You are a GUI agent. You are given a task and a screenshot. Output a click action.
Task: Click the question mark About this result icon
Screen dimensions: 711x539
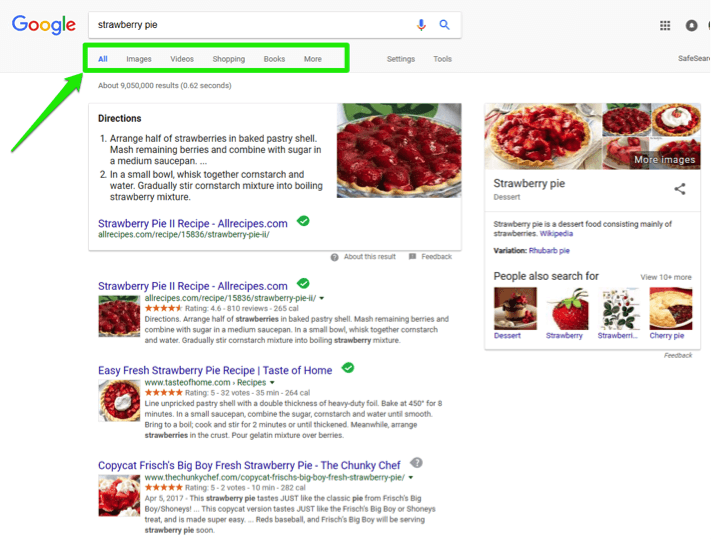point(335,257)
